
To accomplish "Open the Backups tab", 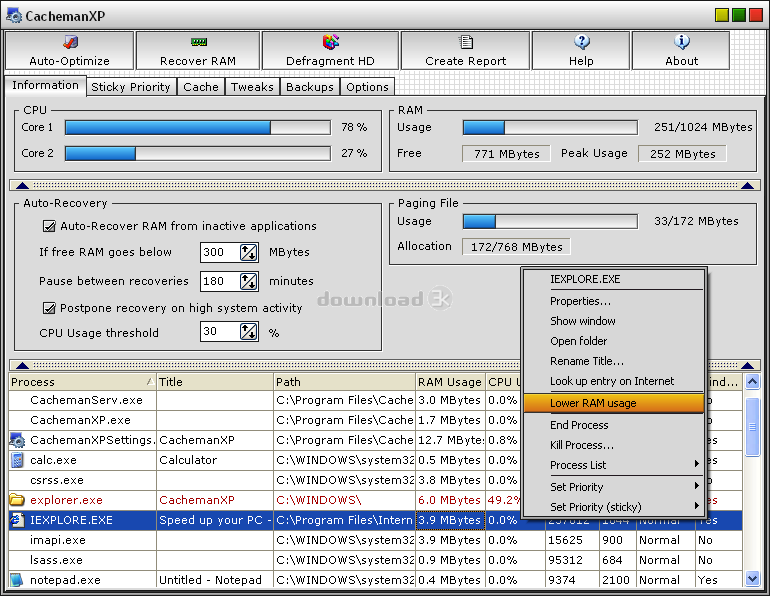I will click(310, 87).
